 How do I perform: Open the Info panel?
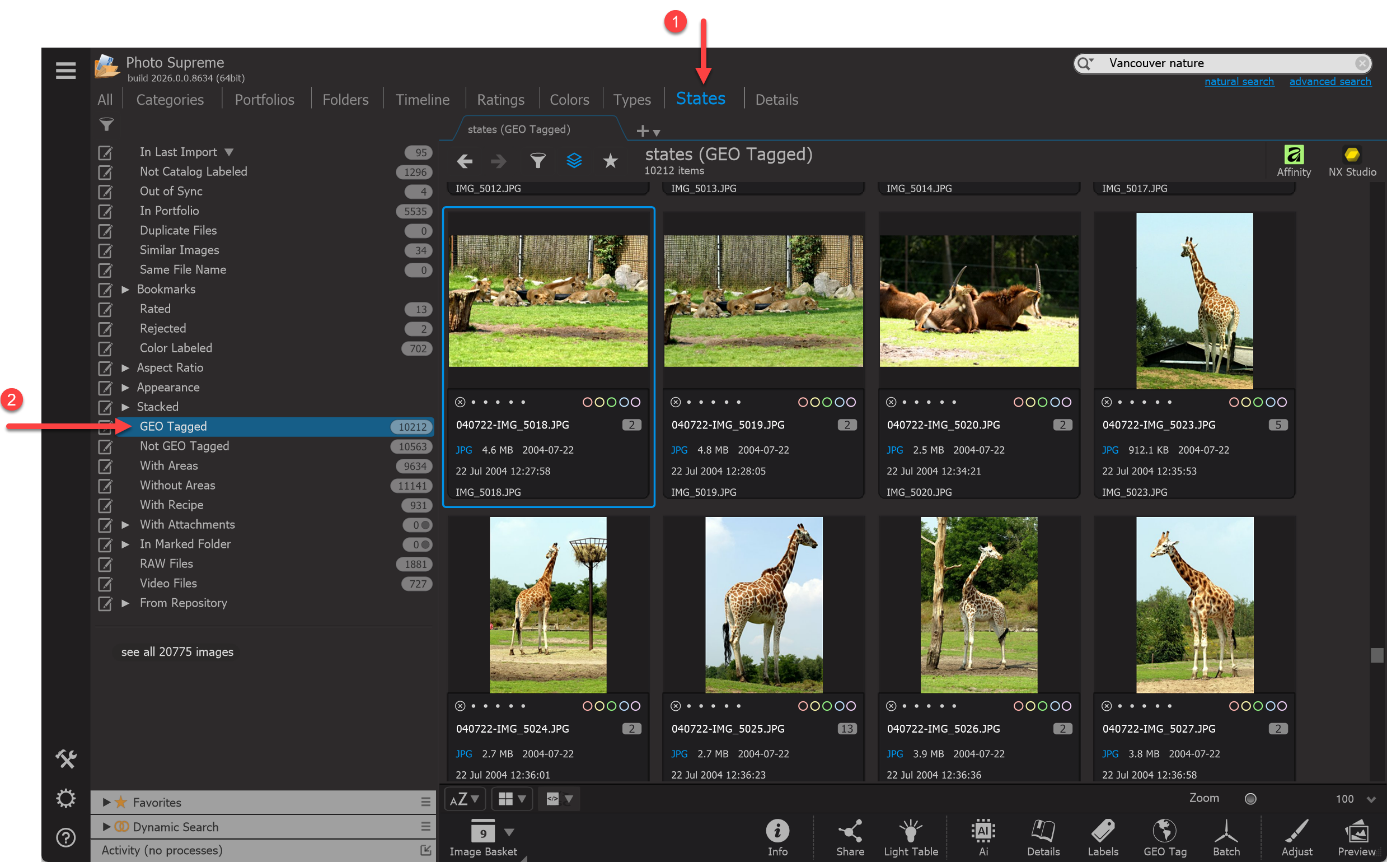(x=778, y=837)
